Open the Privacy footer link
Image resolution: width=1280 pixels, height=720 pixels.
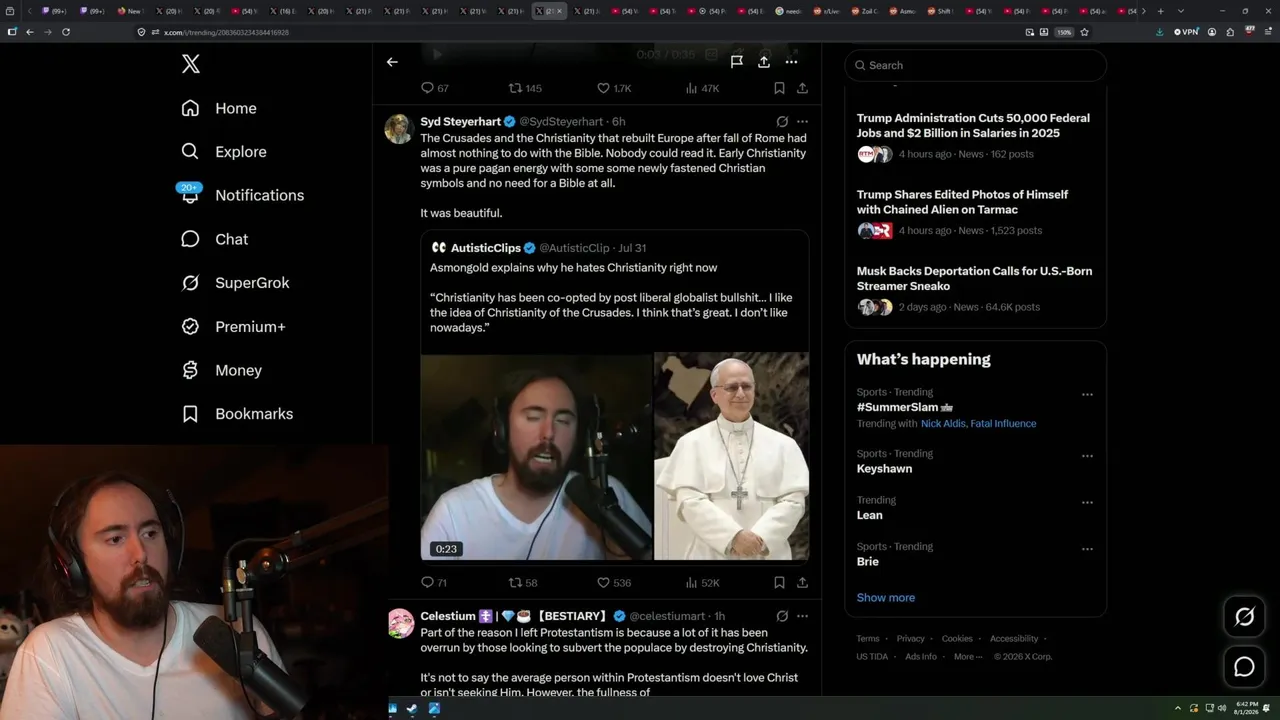[911, 639]
